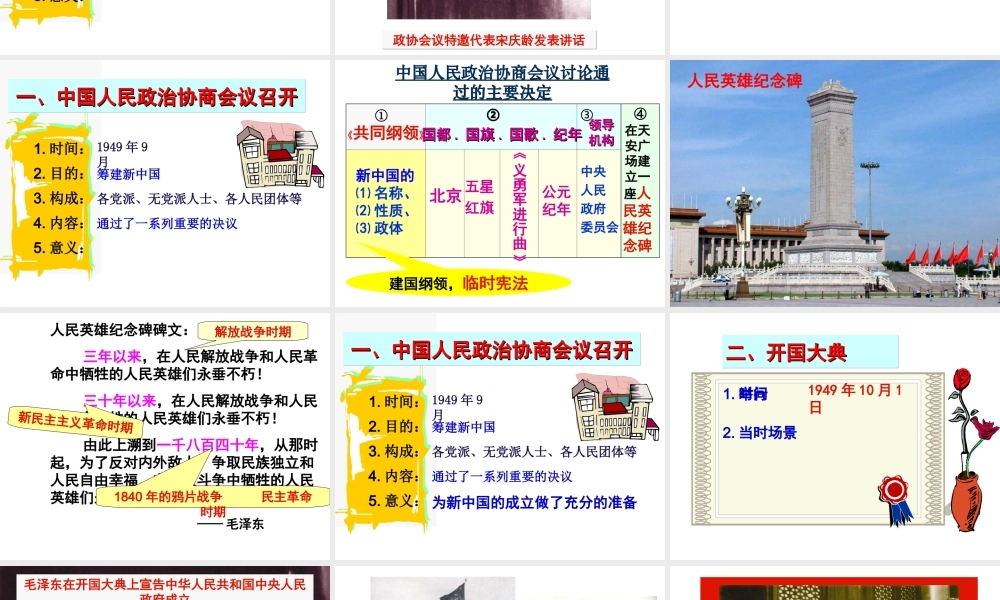Click the pink text 三十年以来
1000x600 pixels.
pos(120,400)
